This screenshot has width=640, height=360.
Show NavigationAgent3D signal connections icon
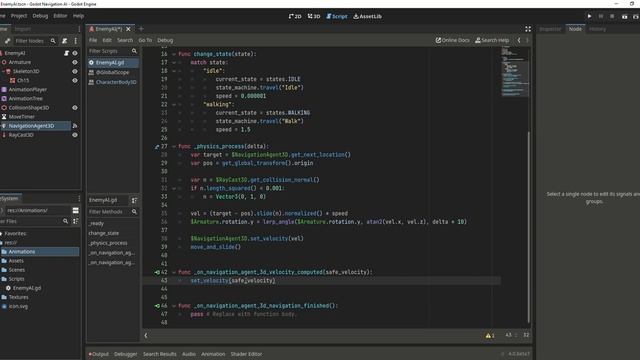click(75, 126)
